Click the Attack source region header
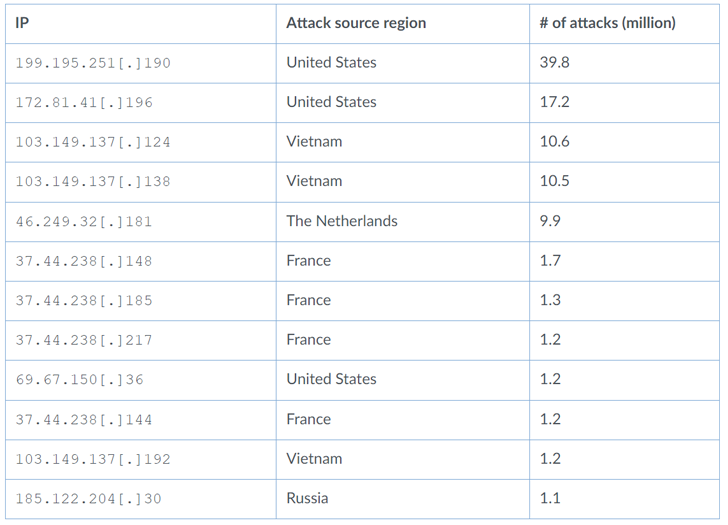 (356, 23)
